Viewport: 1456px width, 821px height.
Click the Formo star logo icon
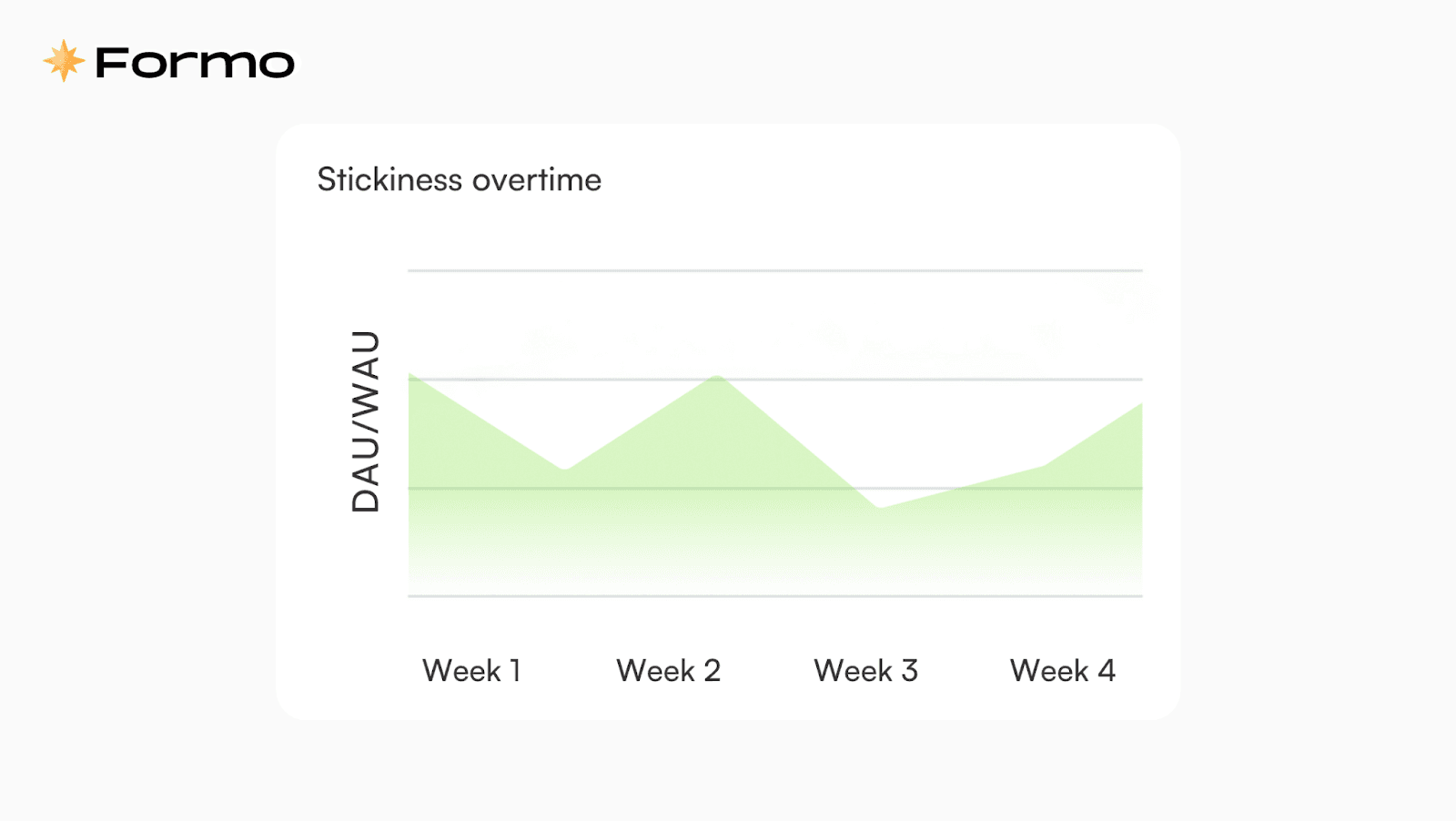(64, 61)
